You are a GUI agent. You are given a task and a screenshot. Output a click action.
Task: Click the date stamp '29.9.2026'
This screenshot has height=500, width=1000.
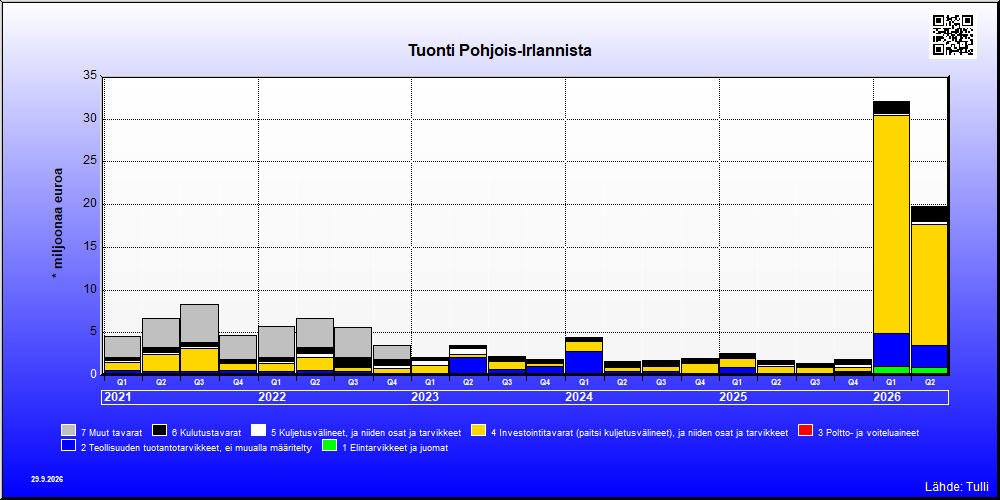[x=47, y=479]
